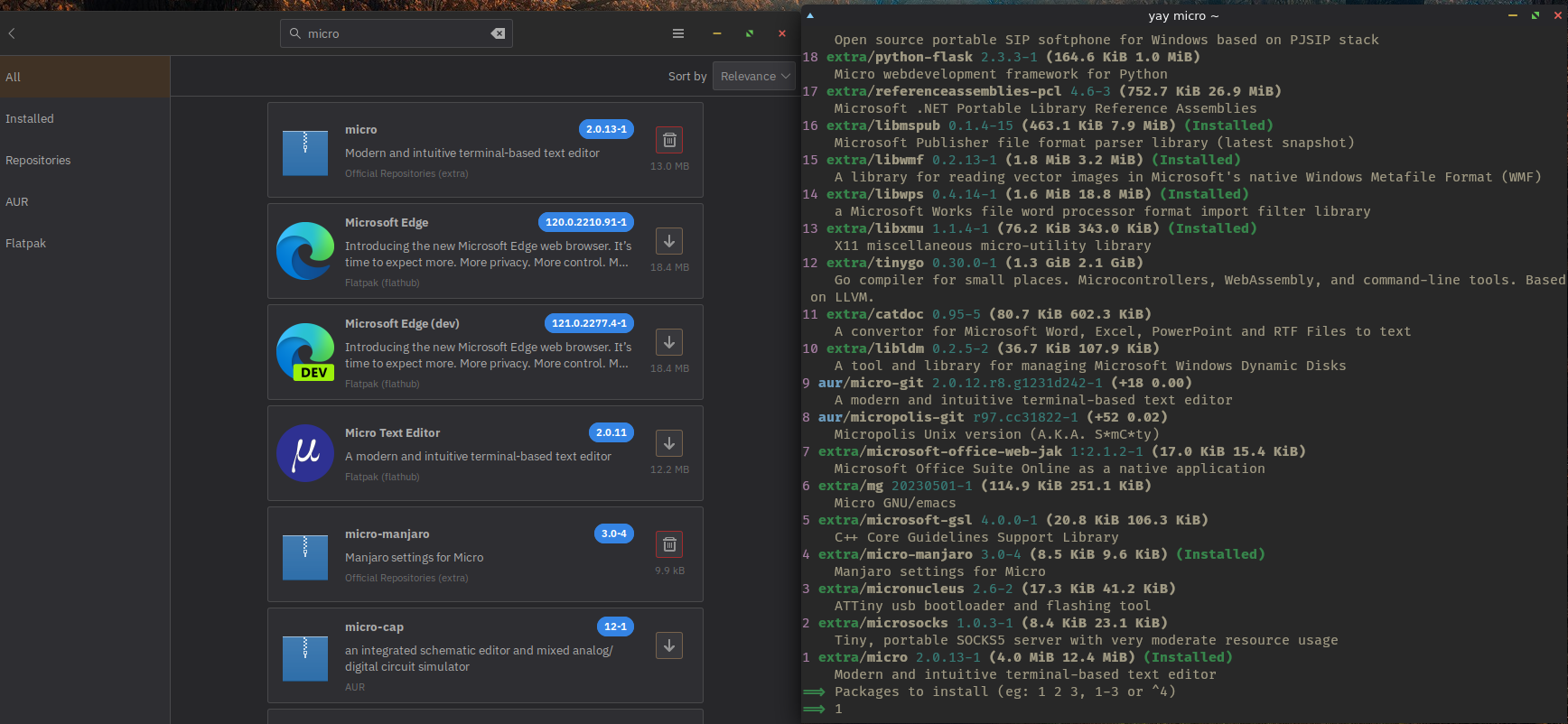Click the 9.9 kB size label
Viewport: 1568px width, 724px height.
pyautogui.click(x=669, y=571)
